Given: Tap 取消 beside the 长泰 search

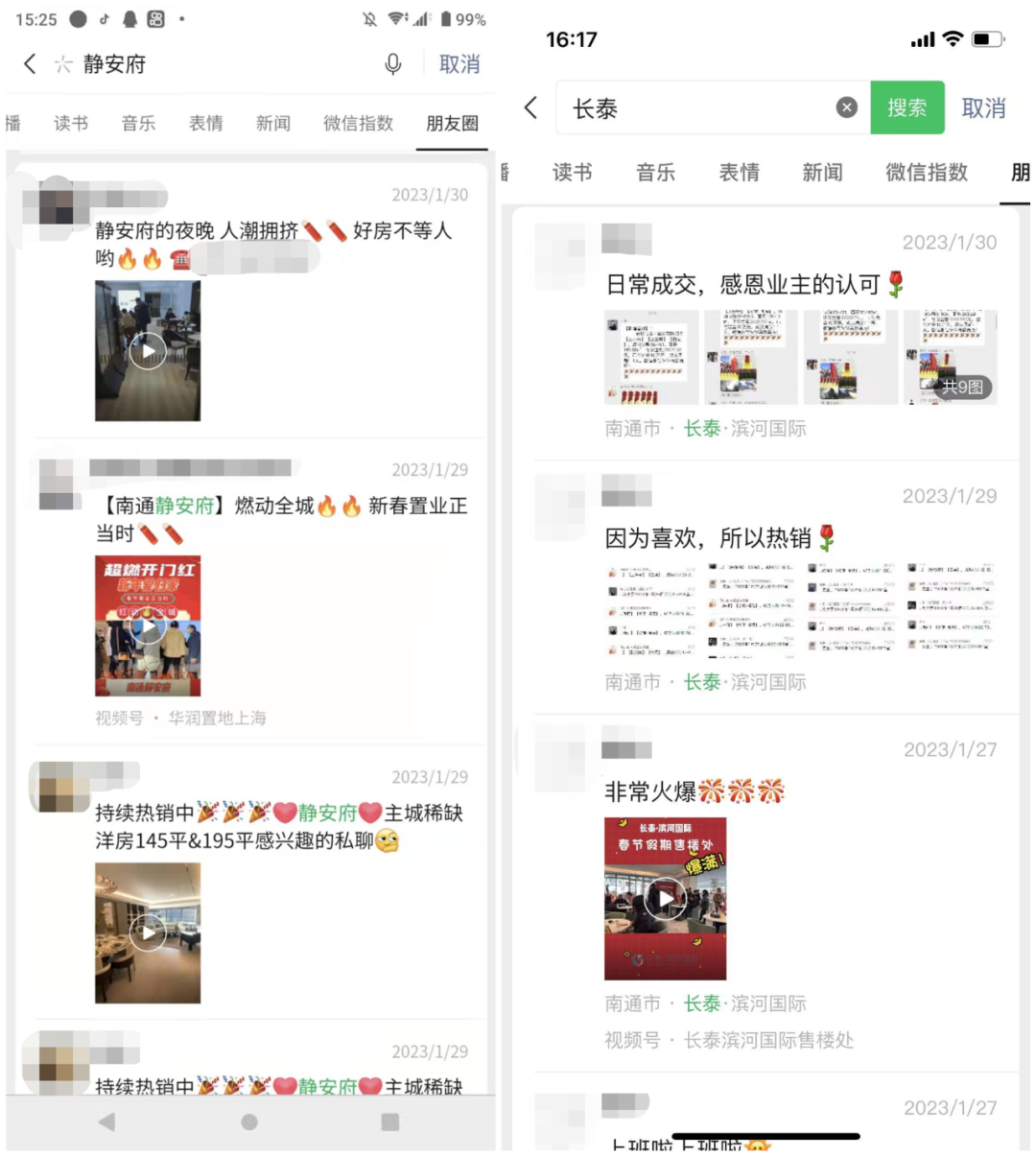Looking at the screenshot, I should click(984, 108).
